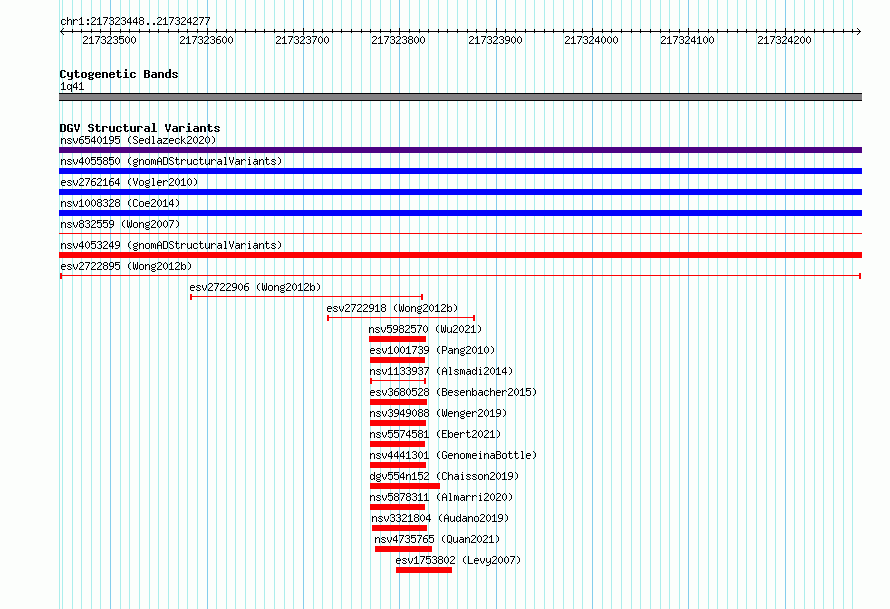Click the red bar under esv1001739
This screenshot has width=890, height=609.
pyautogui.click(x=397, y=360)
